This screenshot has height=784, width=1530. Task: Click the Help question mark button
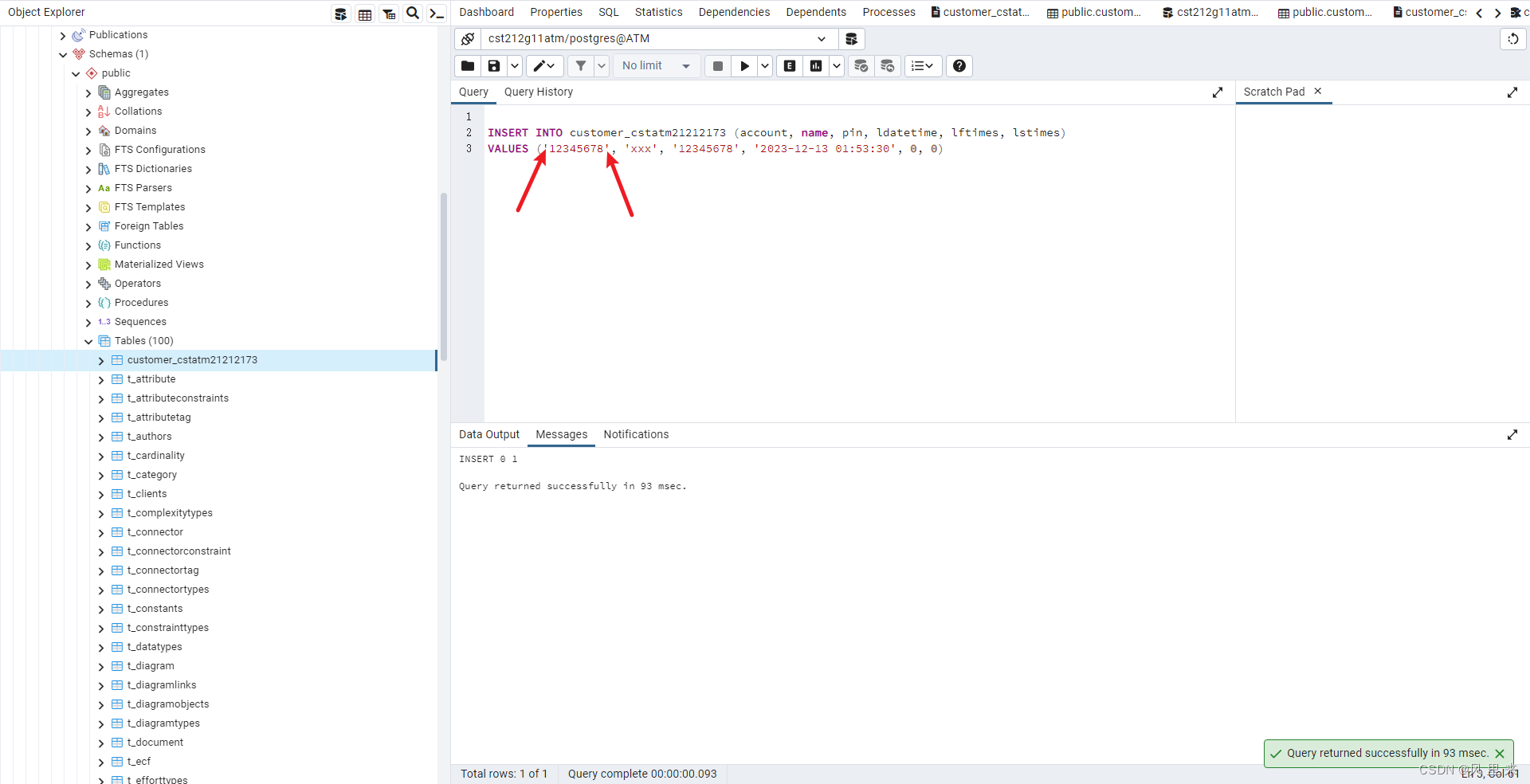pyautogui.click(x=959, y=66)
